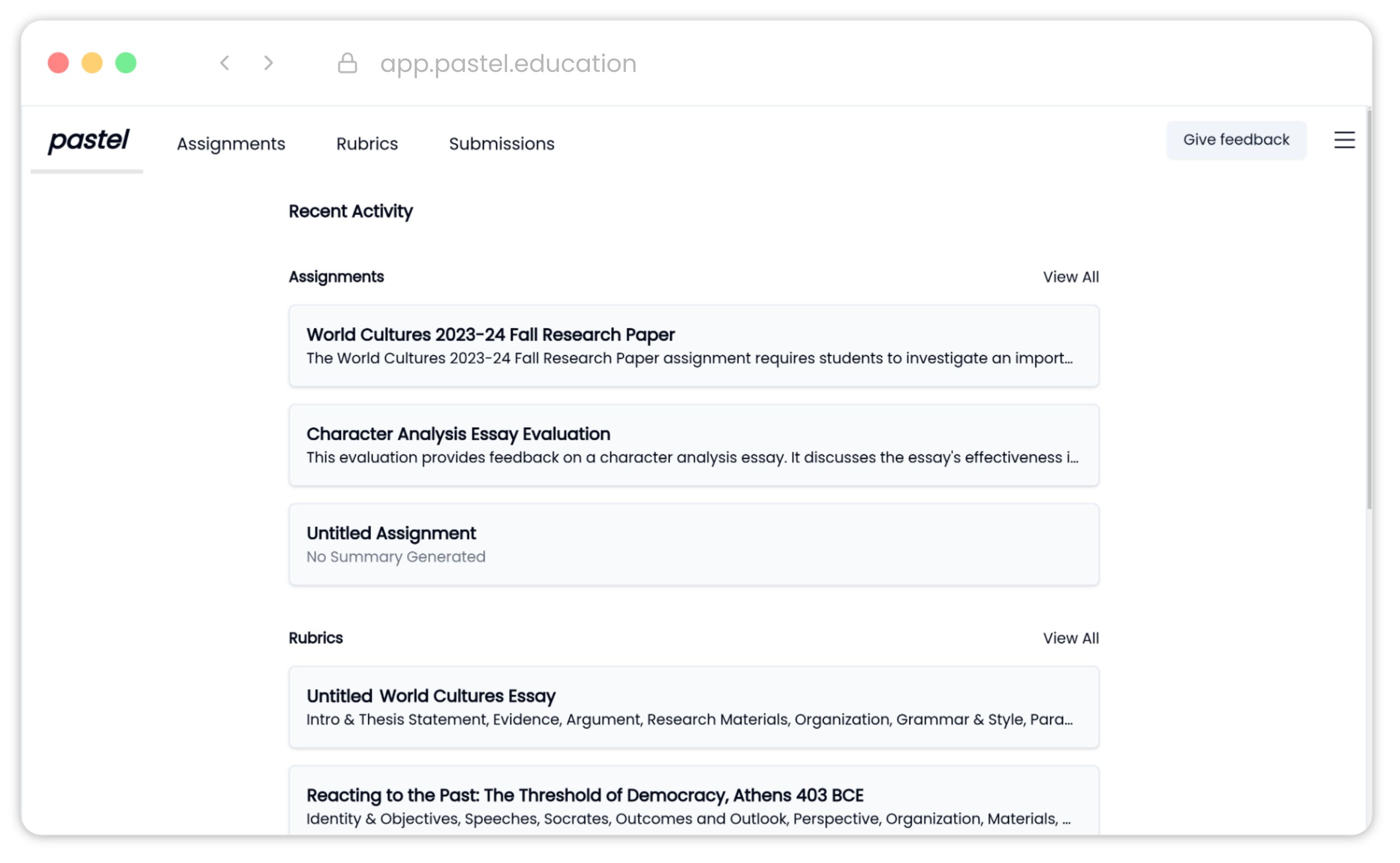Click the lock icon in address bar

click(x=347, y=63)
